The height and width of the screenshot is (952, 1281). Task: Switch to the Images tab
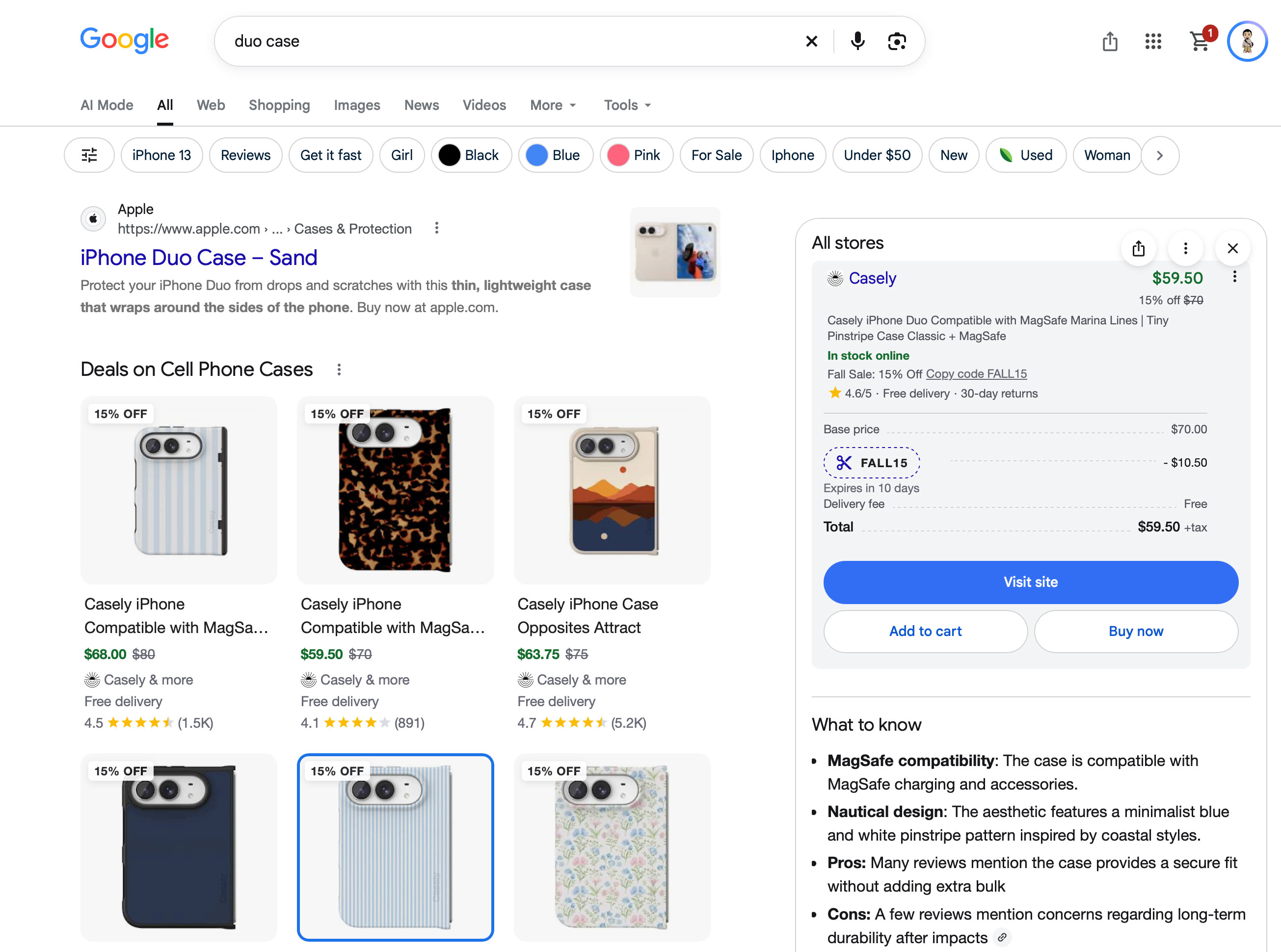point(357,105)
